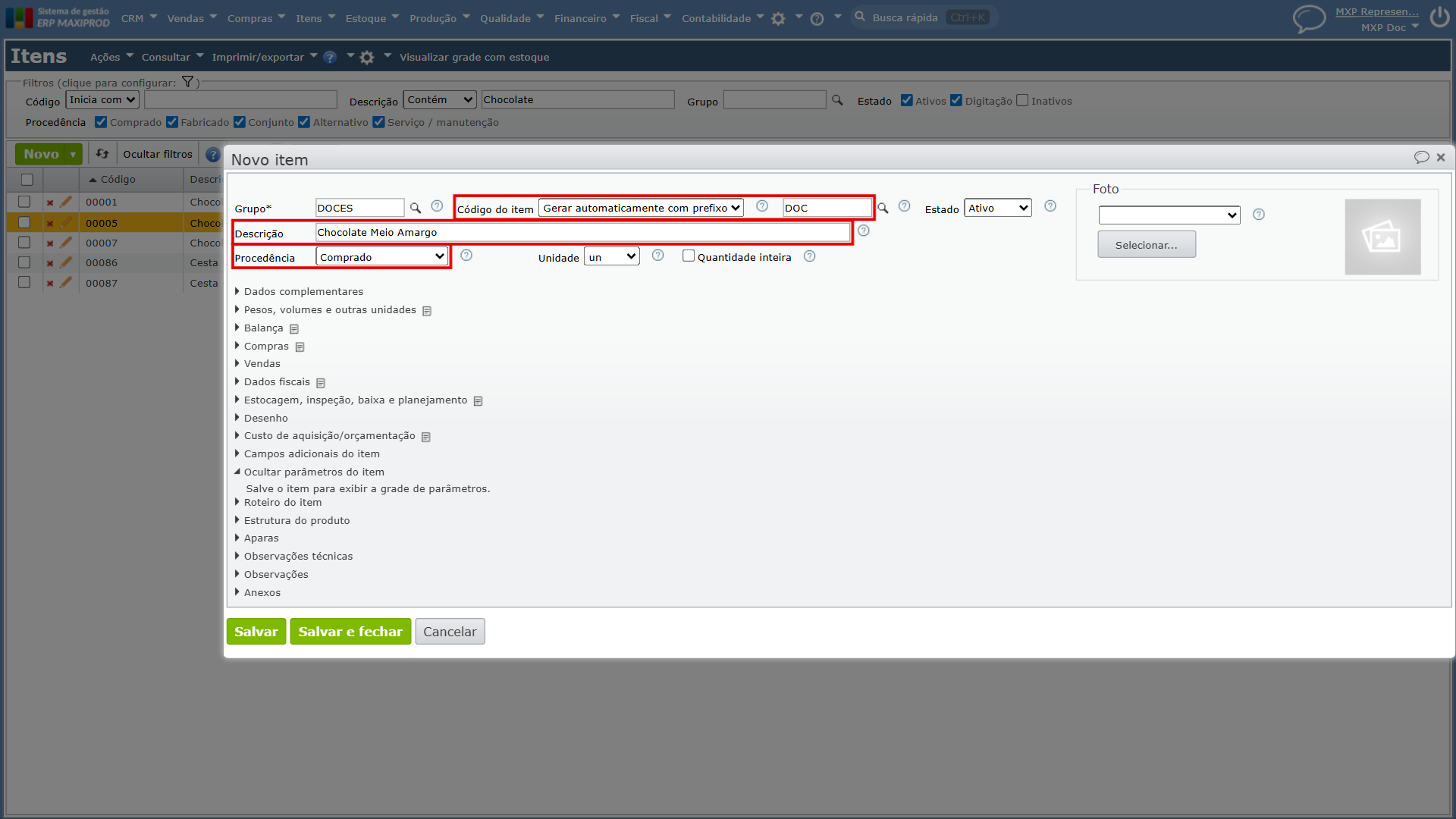Open the help icon next to Quantidade inteira
The width and height of the screenshot is (1456, 819).
tap(809, 256)
